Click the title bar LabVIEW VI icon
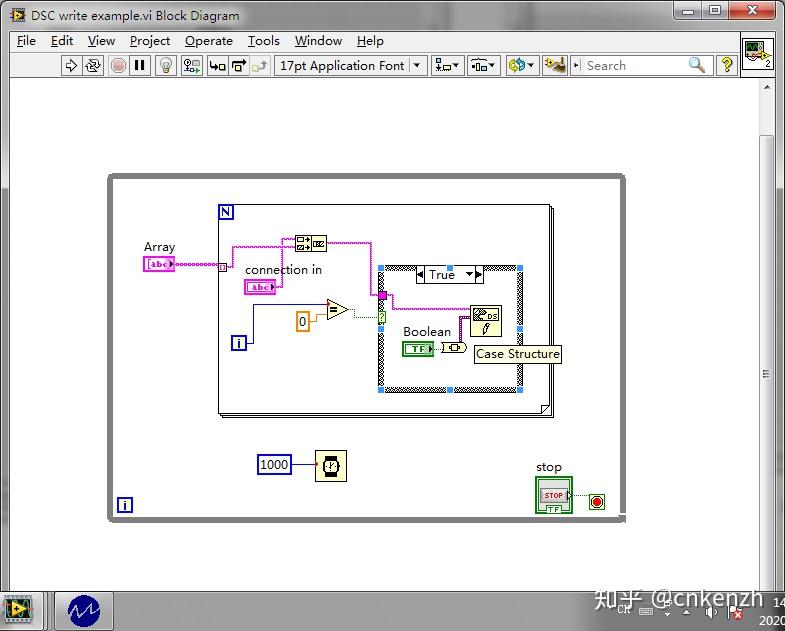Image resolution: width=785 pixels, height=631 pixels. coord(19,15)
